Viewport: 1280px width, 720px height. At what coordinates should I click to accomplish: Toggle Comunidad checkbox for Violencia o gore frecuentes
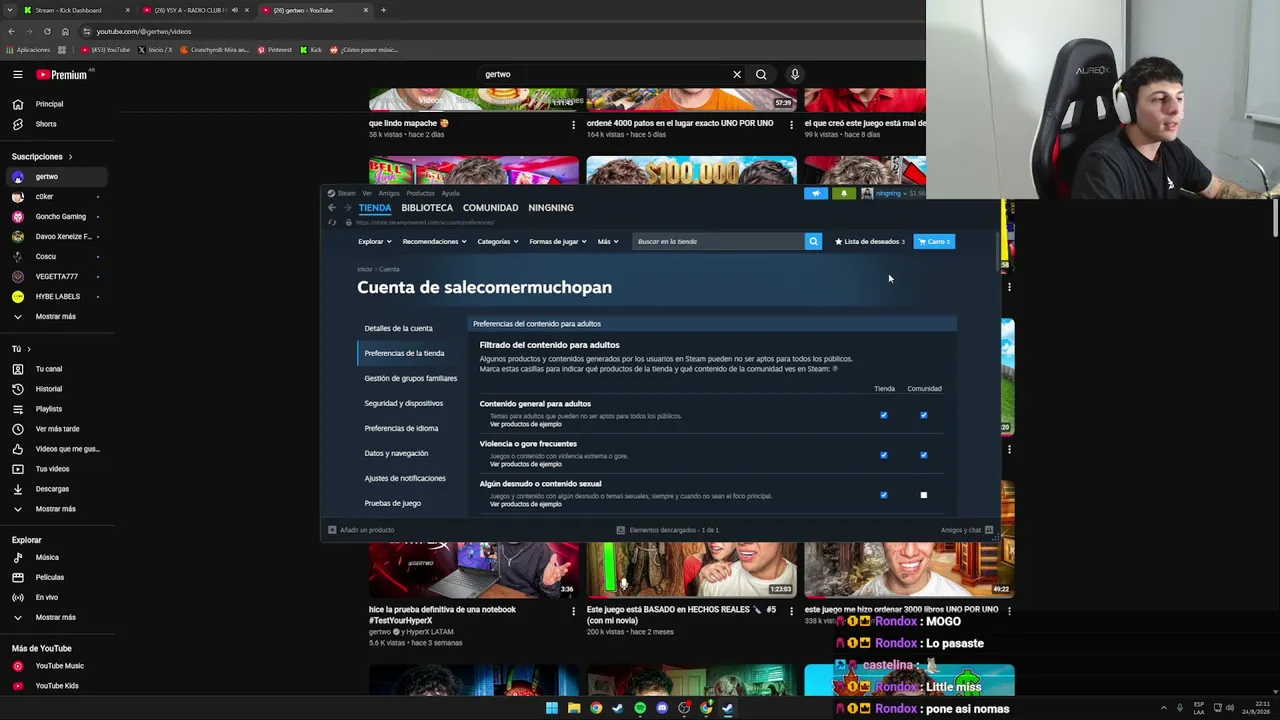coord(924,455)
